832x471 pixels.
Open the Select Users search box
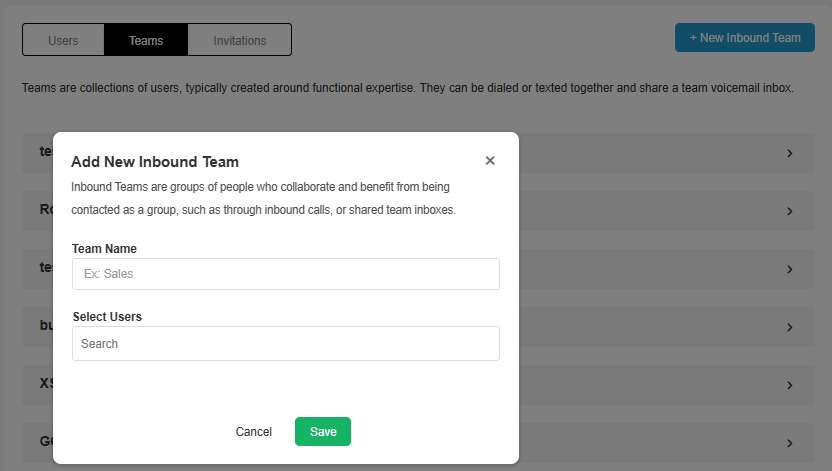(x=286, y=344)
